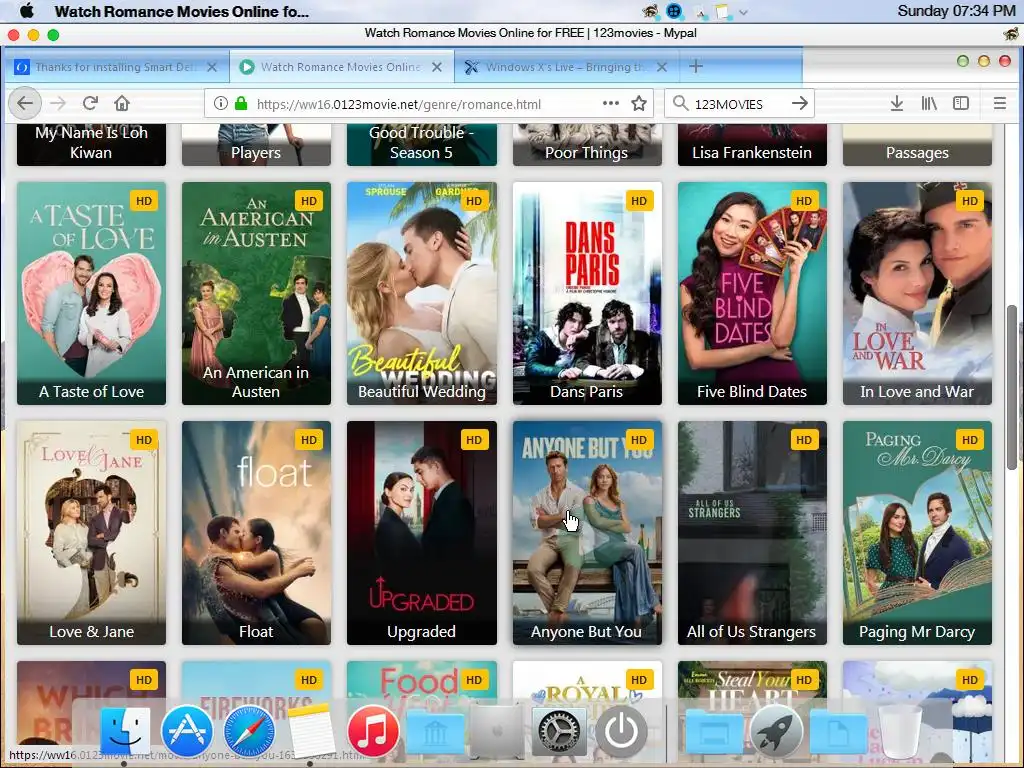Open Notes app in the dock
The image size is (1024, 768).
point(311,731)
